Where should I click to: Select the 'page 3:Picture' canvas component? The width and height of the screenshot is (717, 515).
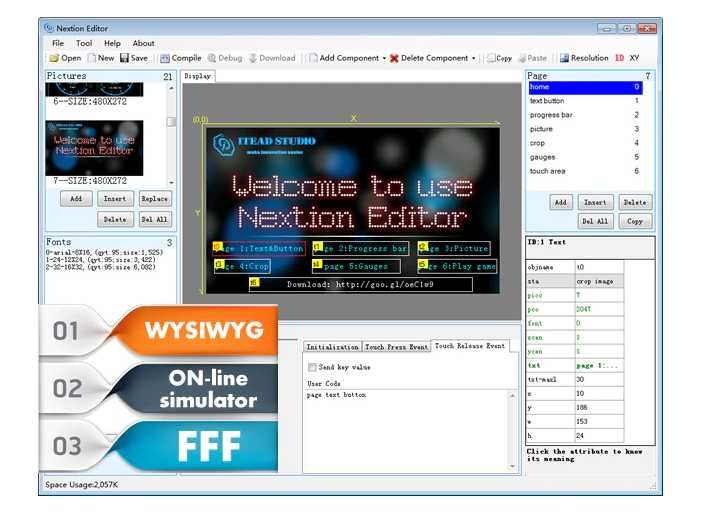click(x=454, y=248)
